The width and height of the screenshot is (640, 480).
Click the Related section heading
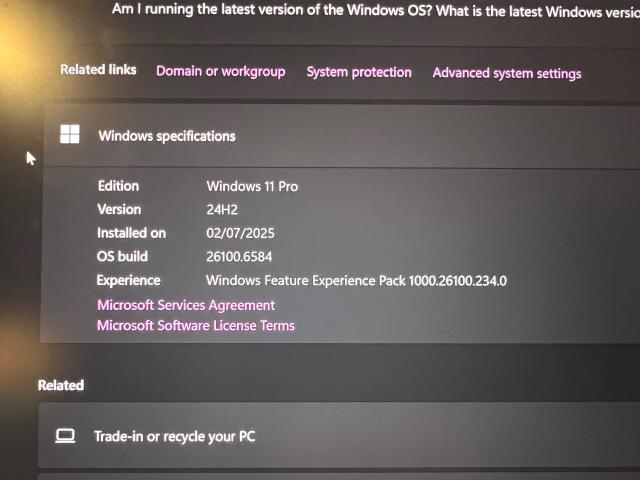point(61,385)
